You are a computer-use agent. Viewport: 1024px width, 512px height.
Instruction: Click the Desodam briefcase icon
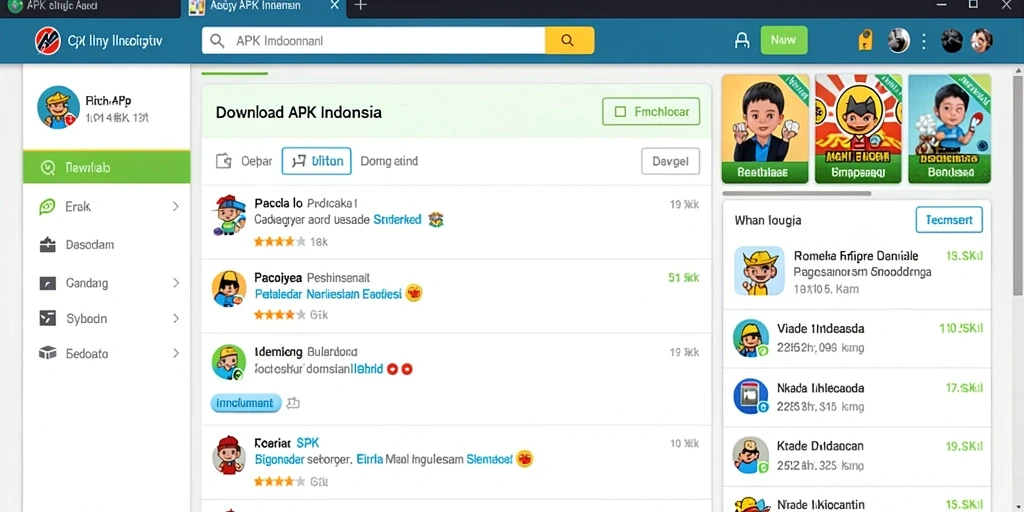(48, 245)
